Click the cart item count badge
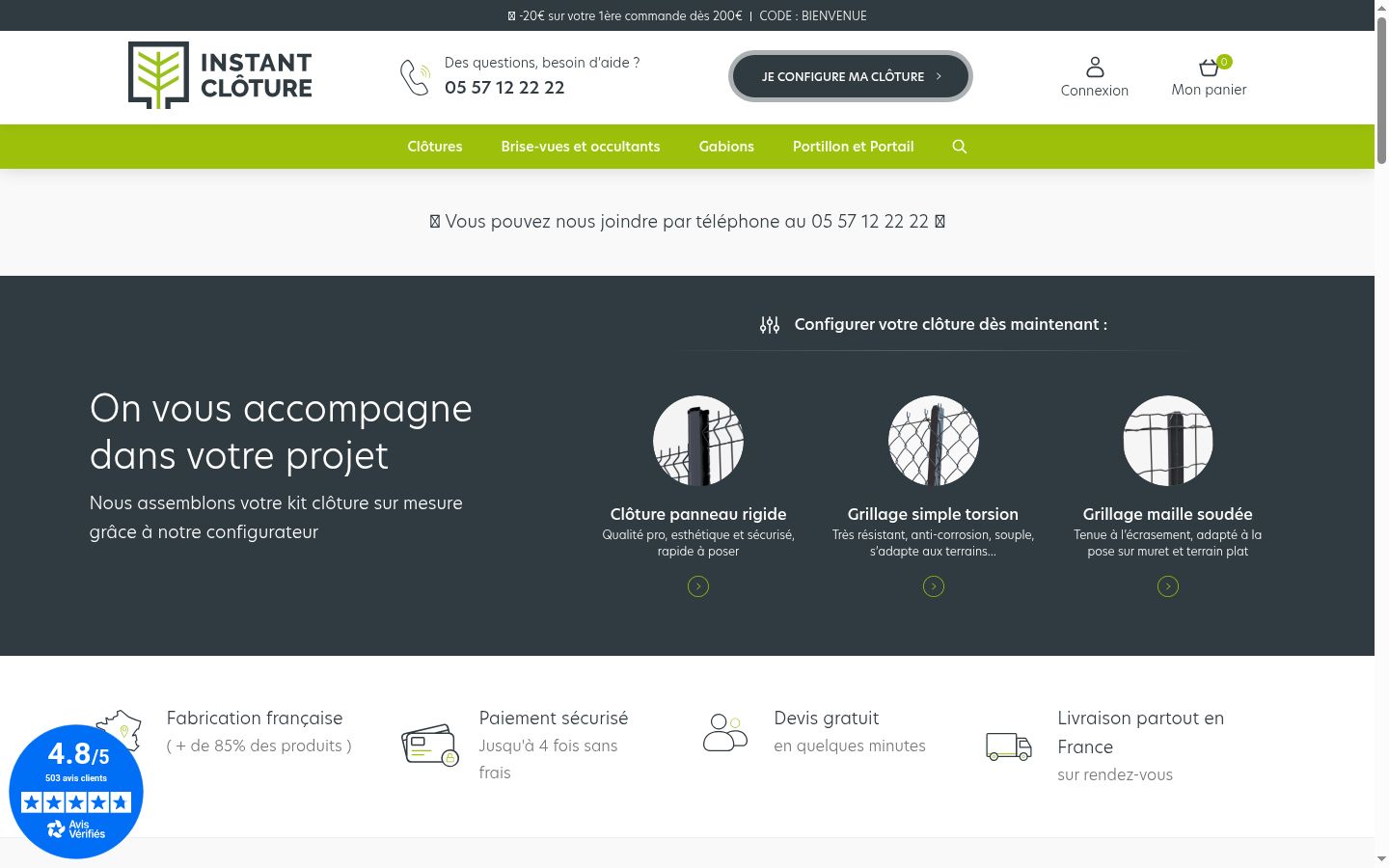 tap(1224, 62)
